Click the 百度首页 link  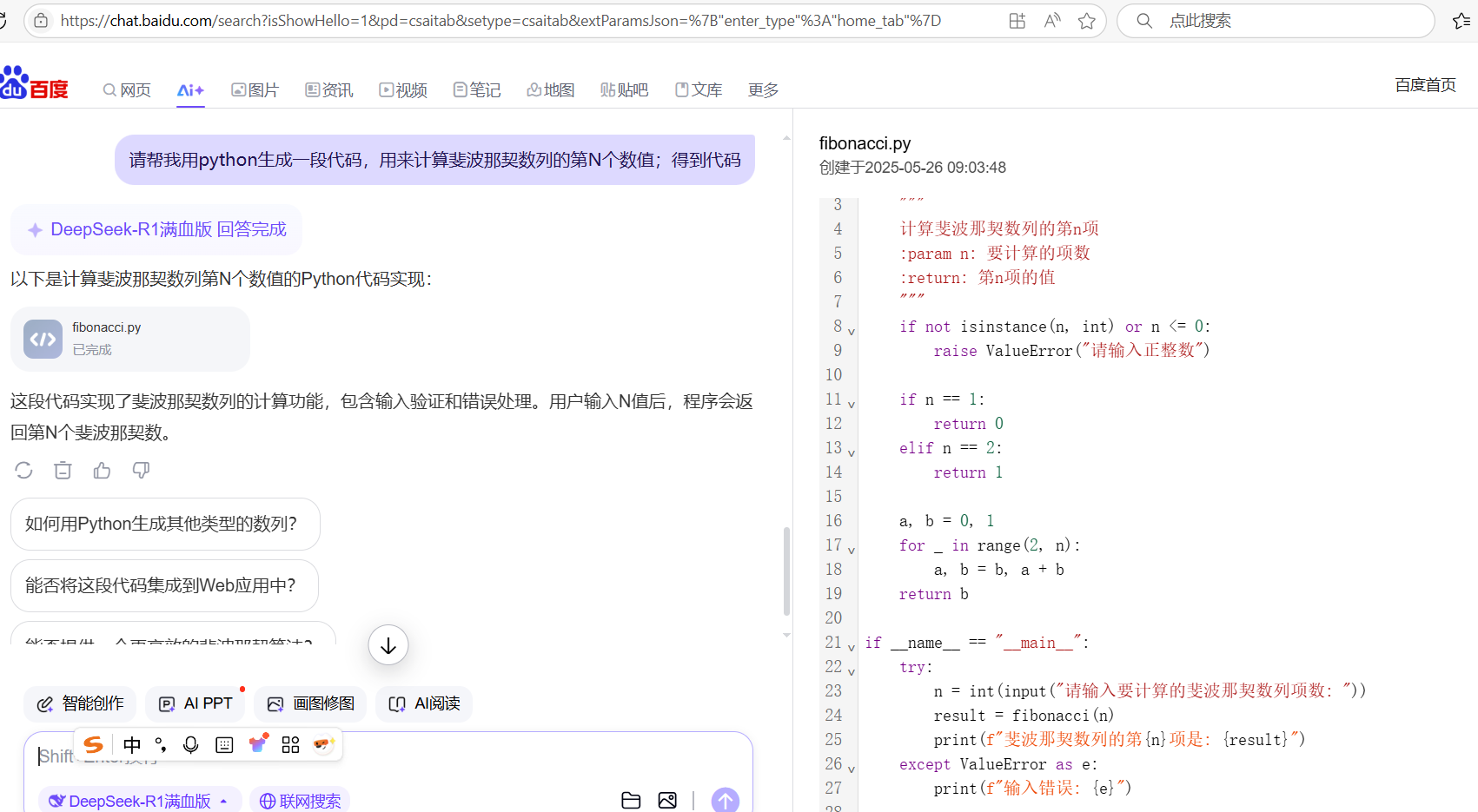(x=1424, y=84)
